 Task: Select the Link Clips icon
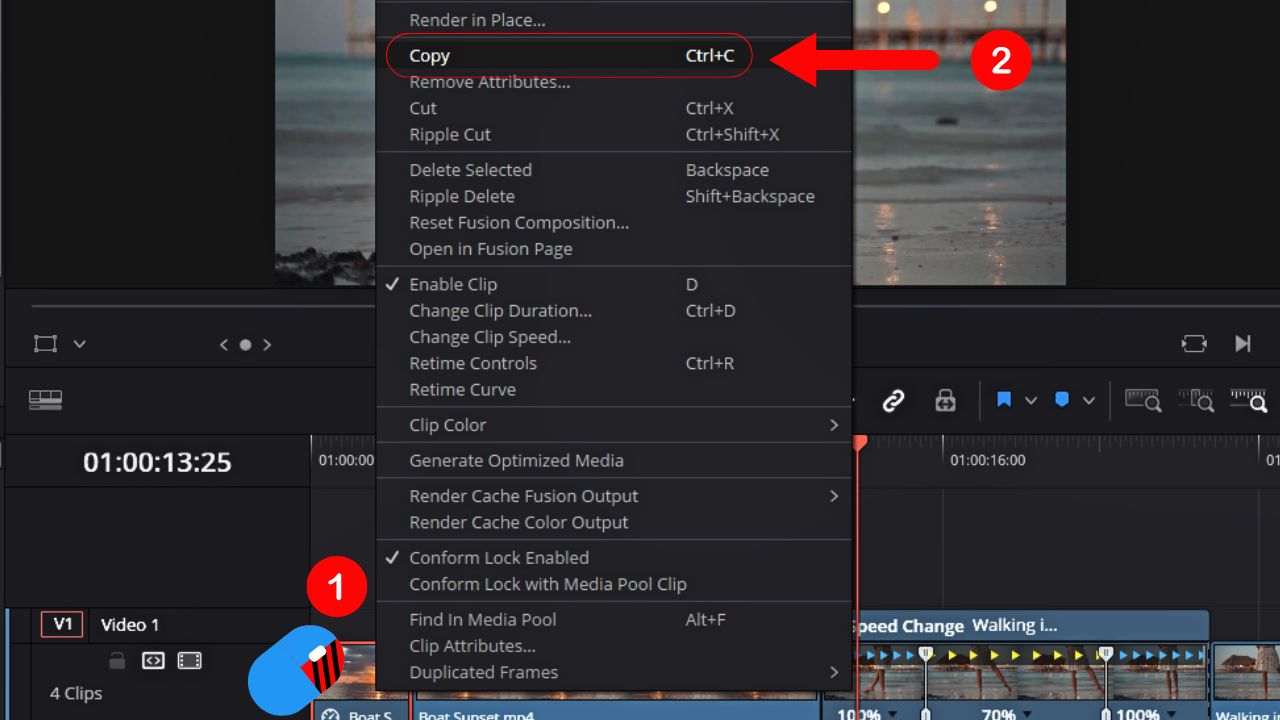click(x=893, y=400)
